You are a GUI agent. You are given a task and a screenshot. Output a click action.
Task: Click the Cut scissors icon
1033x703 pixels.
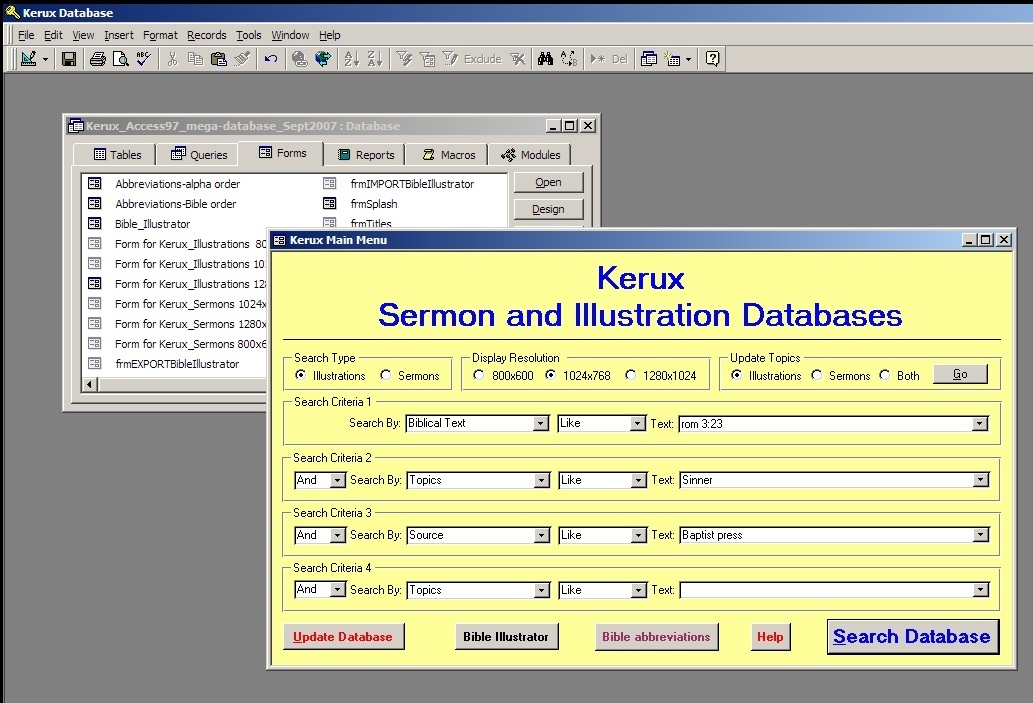tap(173, 59)
